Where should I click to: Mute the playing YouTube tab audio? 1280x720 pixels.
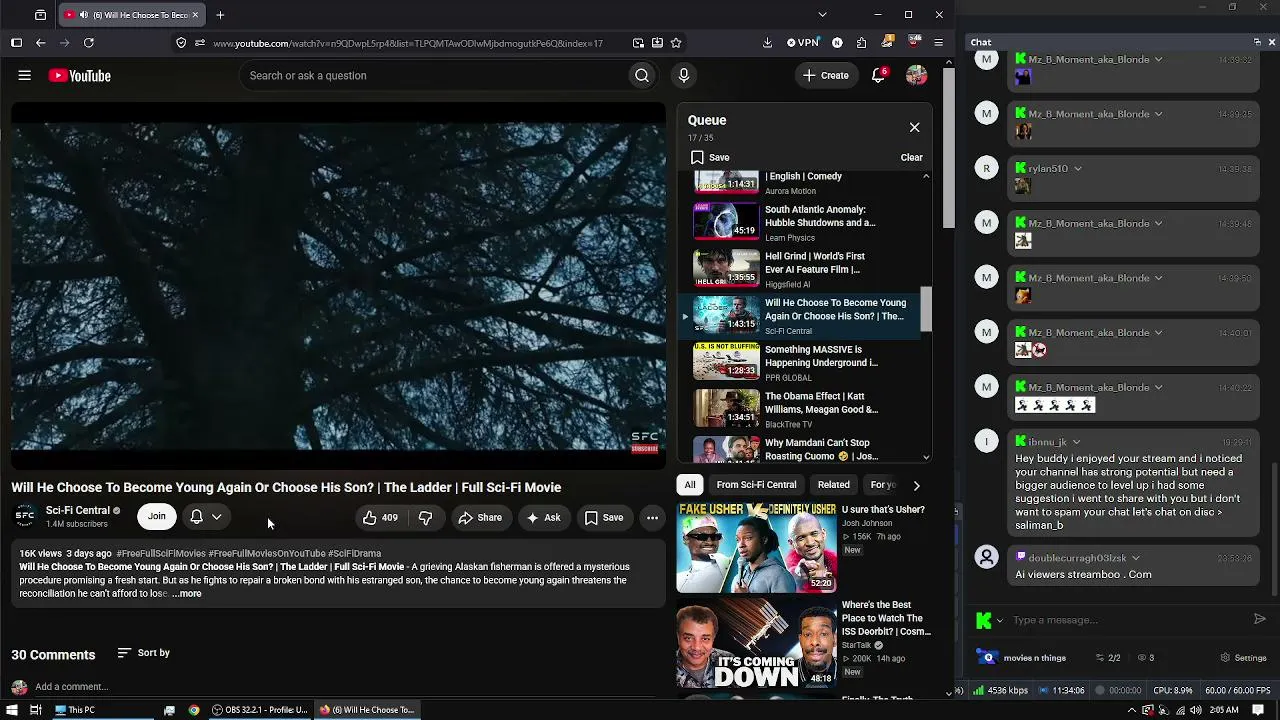coord(84,15)
